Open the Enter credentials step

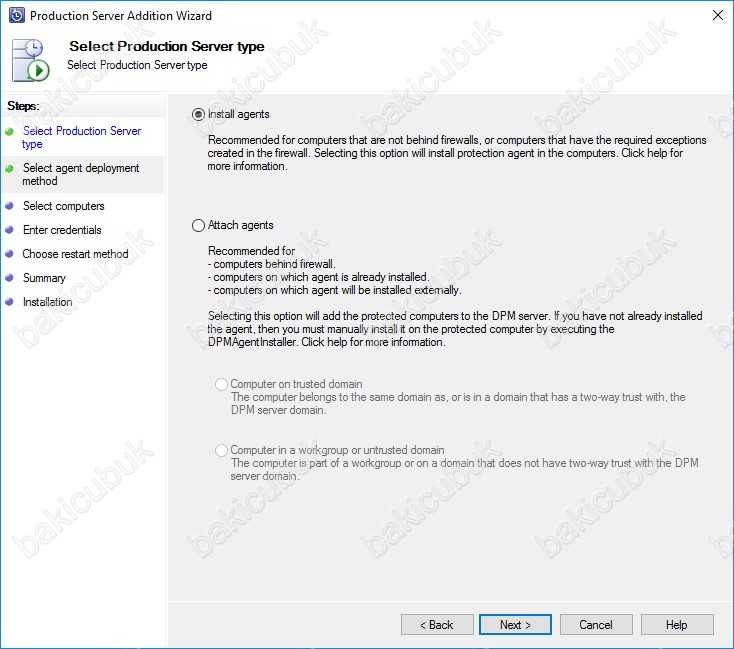point(62,230)
